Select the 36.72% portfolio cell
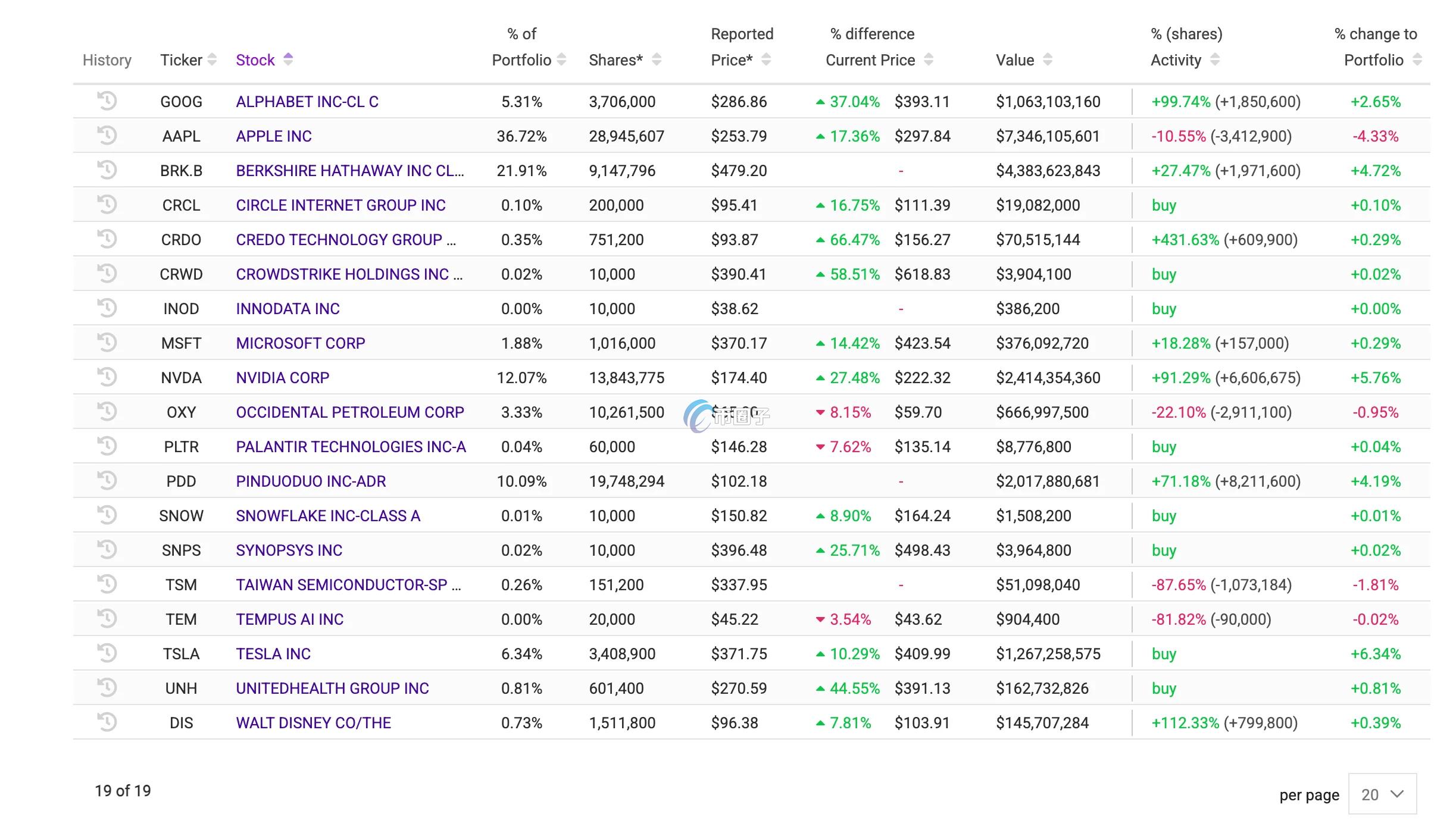Viewport: 1456px width, 833px height. 521,136
